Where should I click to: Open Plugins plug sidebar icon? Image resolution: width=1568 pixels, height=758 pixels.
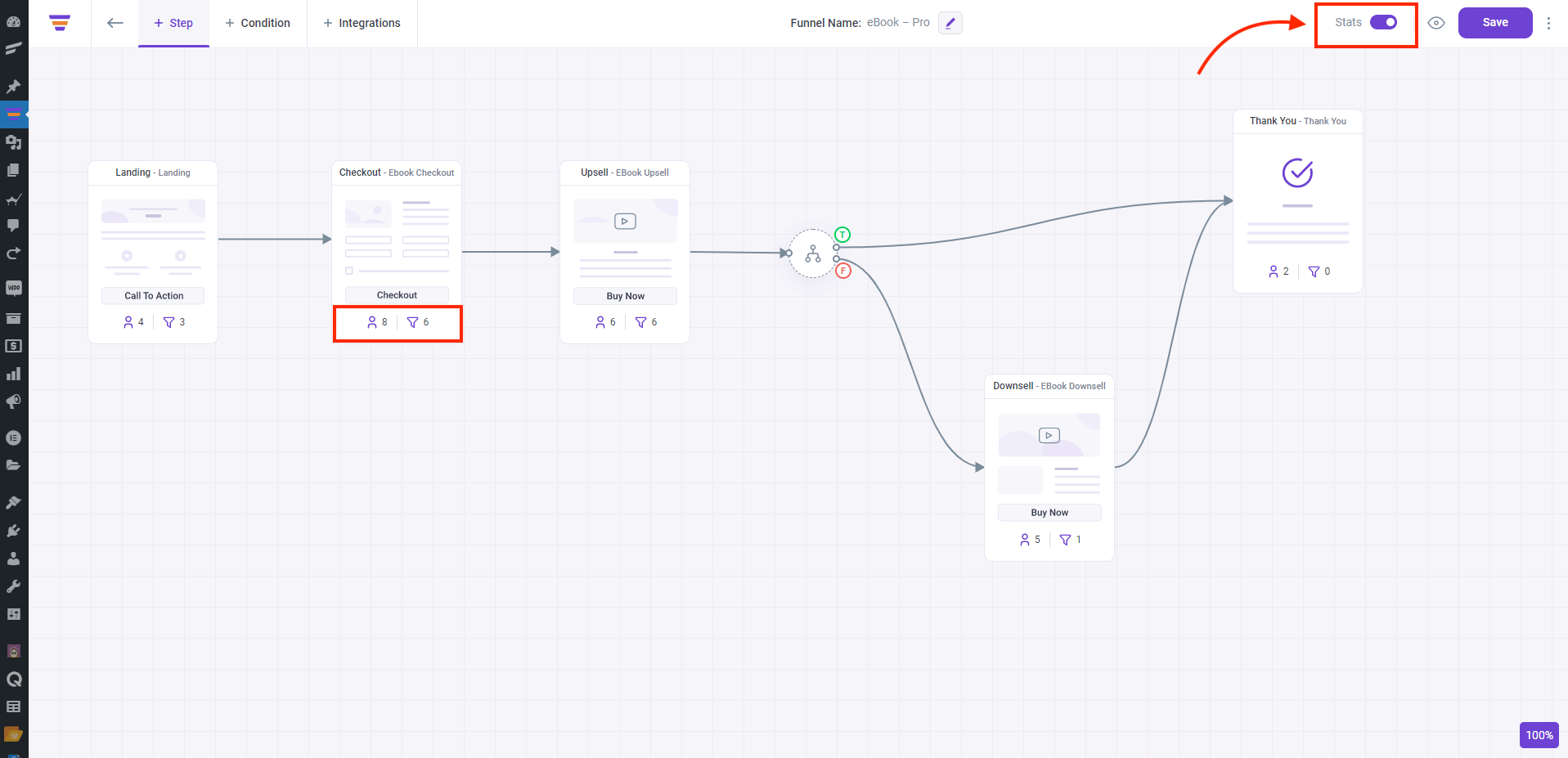click(x=13, y=531)
